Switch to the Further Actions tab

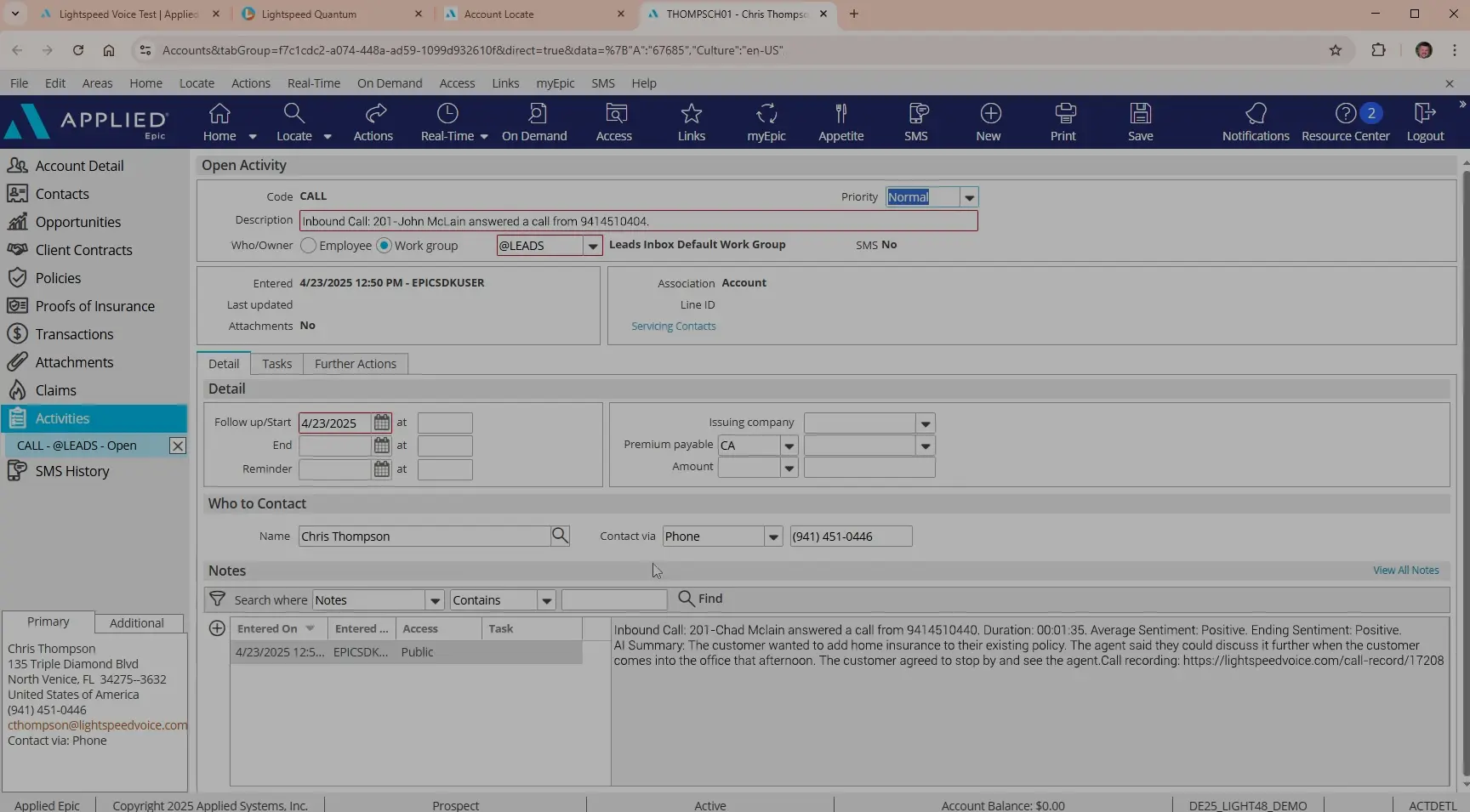[x=355, y=363]
